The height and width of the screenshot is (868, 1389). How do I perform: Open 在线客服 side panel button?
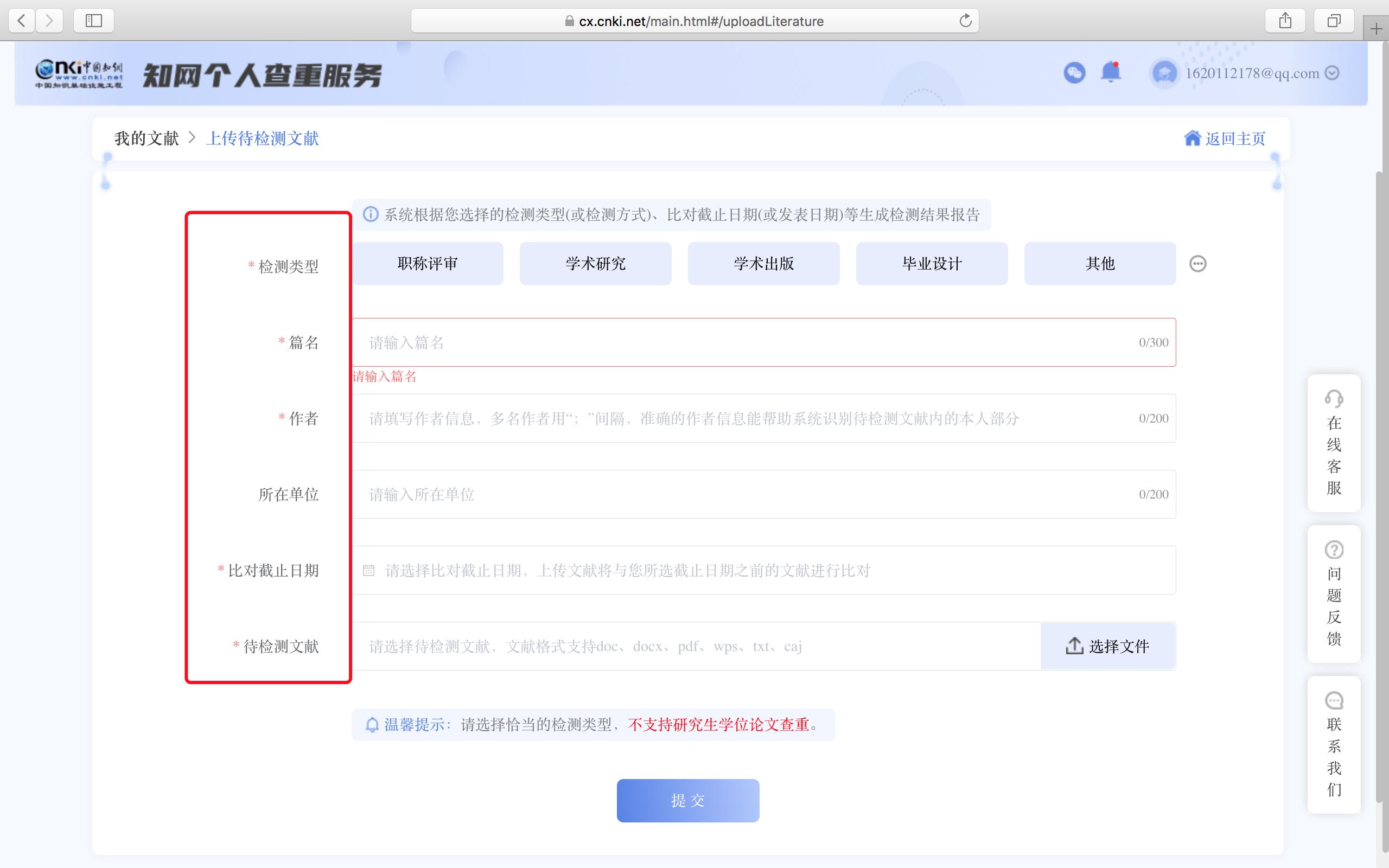pyautogui.click(x=1334, y=443)
